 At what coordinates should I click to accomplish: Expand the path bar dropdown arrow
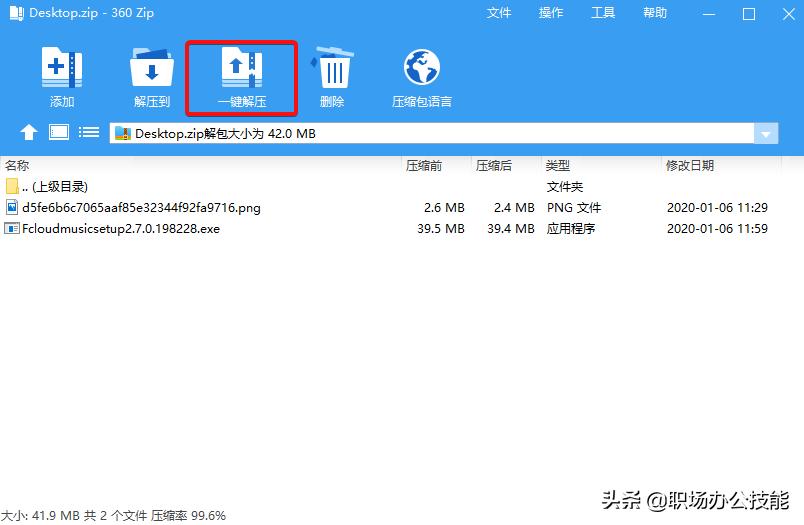tap(766, 134)
